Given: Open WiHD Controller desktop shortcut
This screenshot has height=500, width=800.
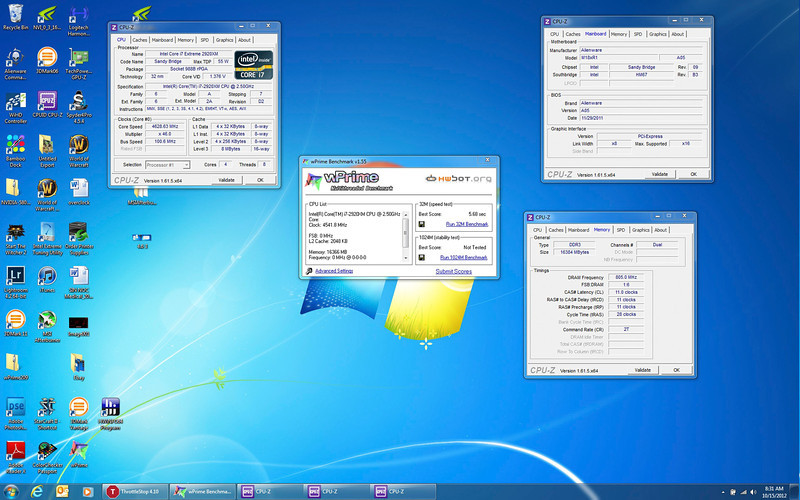Looking at the screenshot, I should click(x=15, y=107).
